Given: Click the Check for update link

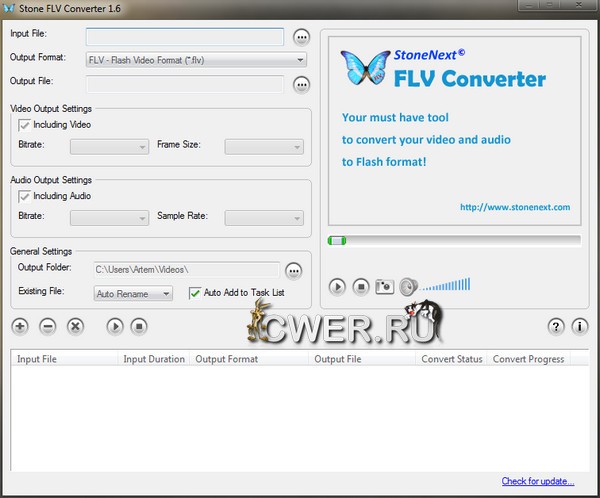Looking at the screenshot, I should 538,481.
